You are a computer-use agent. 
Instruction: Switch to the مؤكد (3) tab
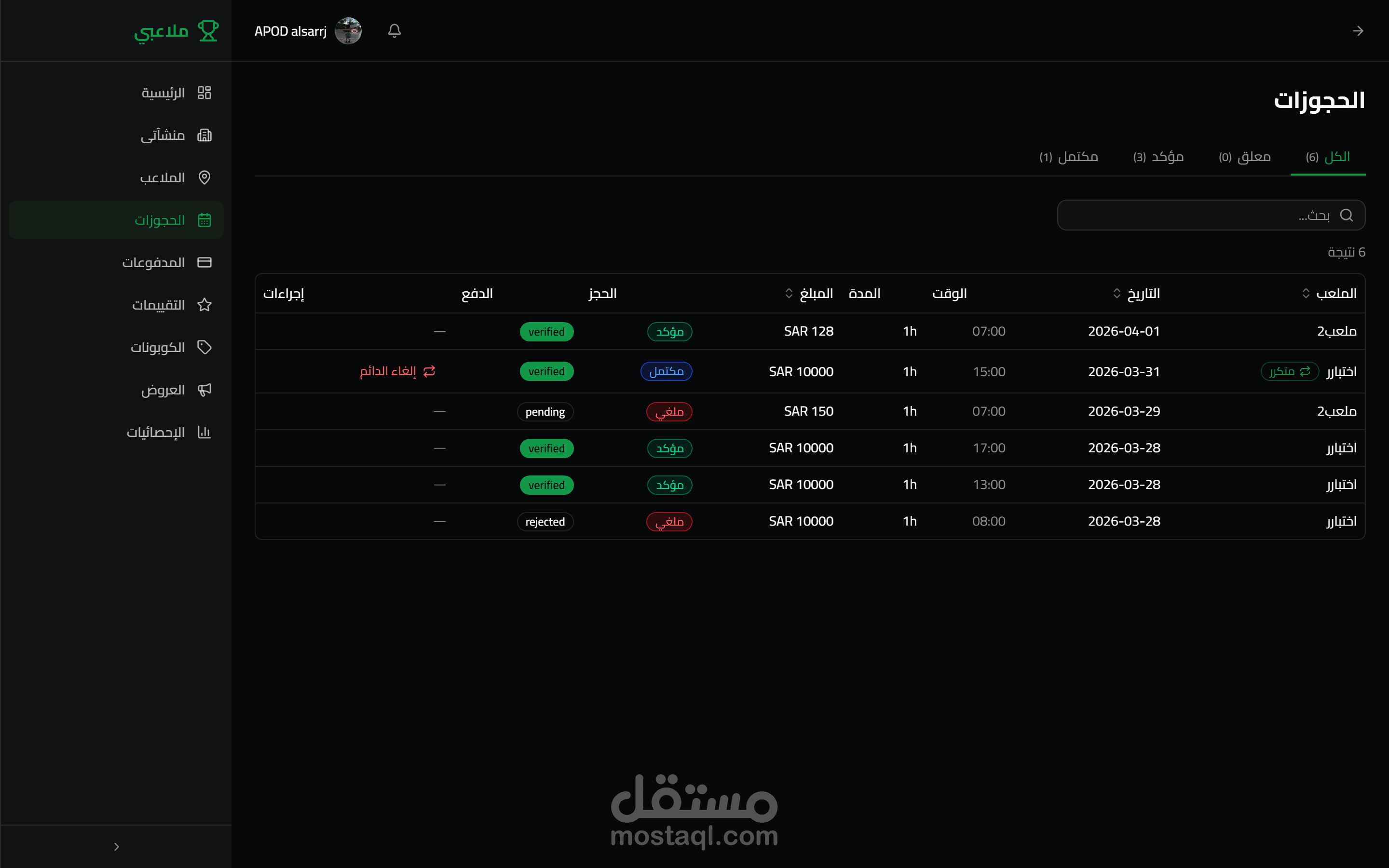coord(1158,157)
